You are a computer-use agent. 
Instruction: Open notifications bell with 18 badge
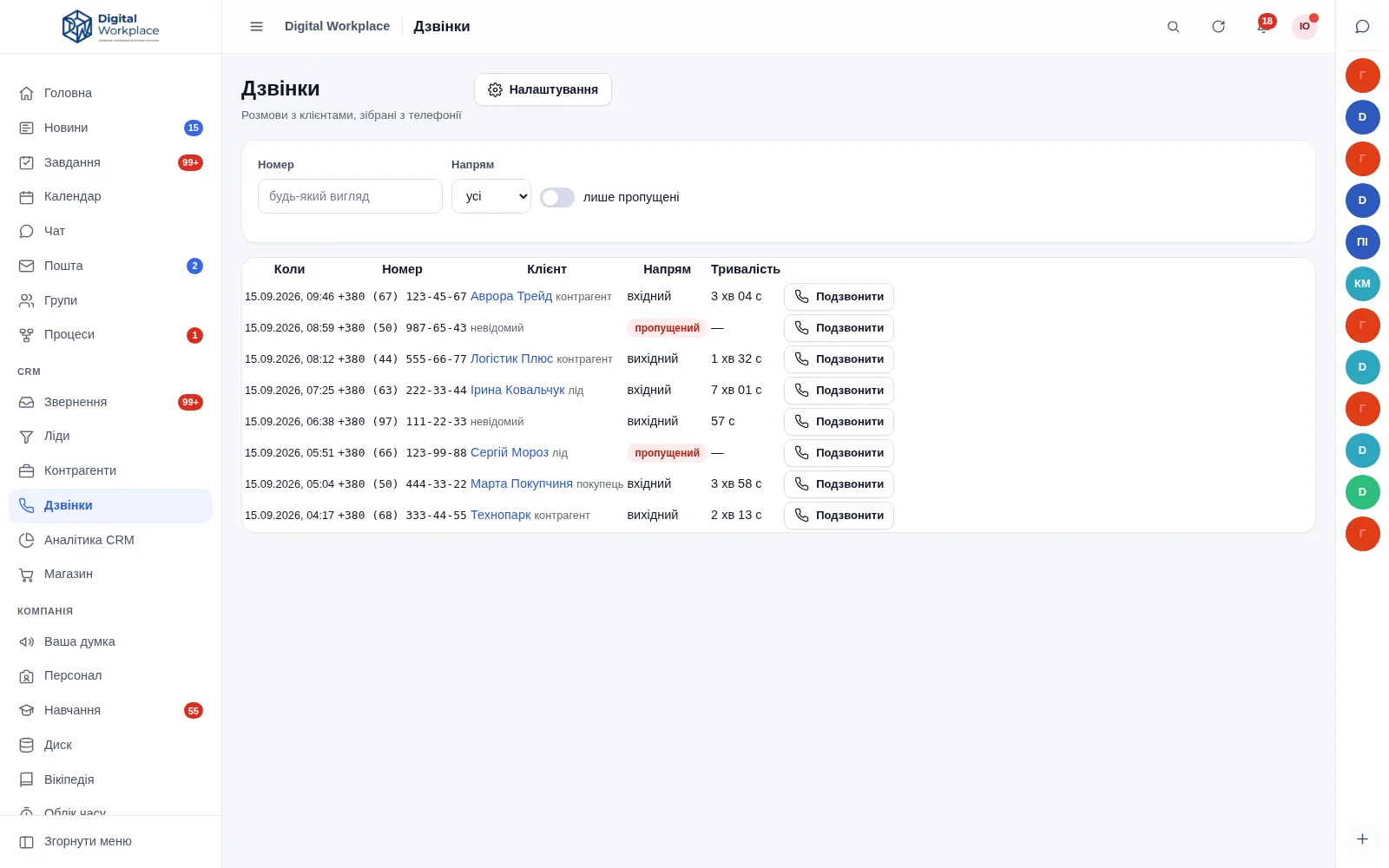coord(1263,26)
